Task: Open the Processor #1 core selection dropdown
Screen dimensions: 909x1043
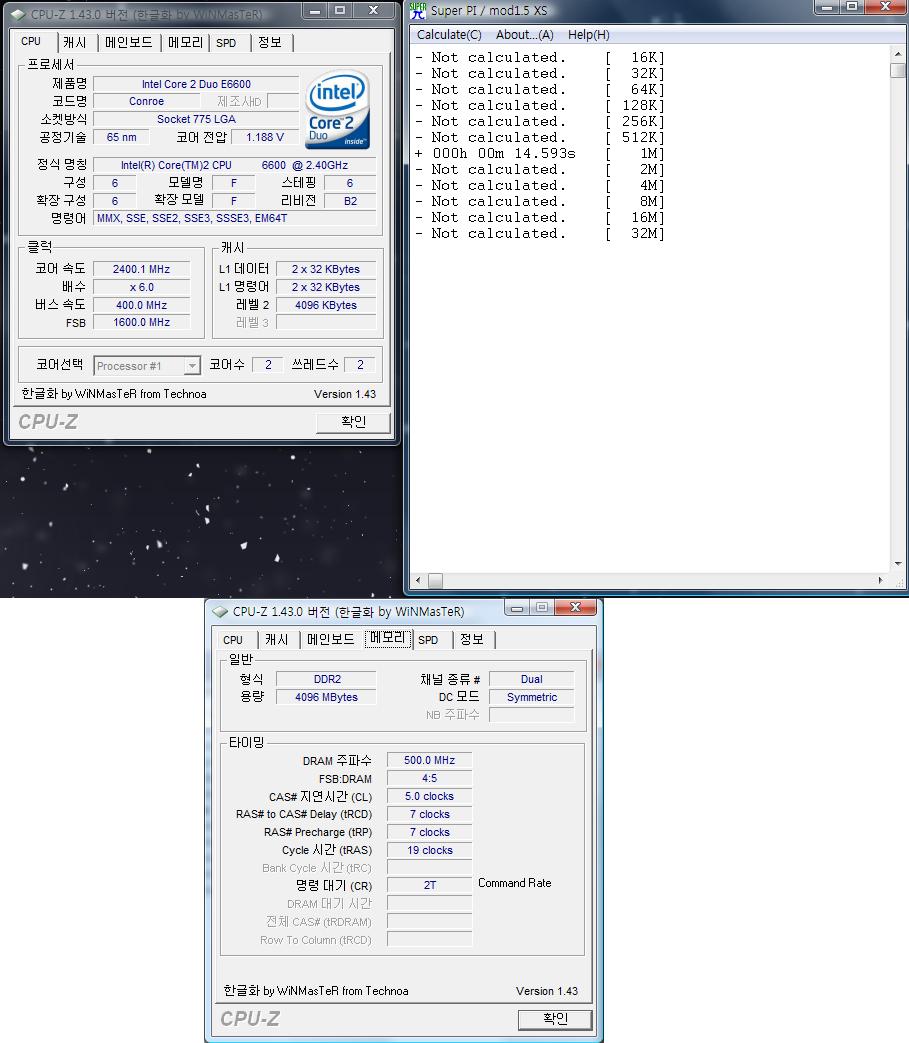Action: (x=192, y=366)
